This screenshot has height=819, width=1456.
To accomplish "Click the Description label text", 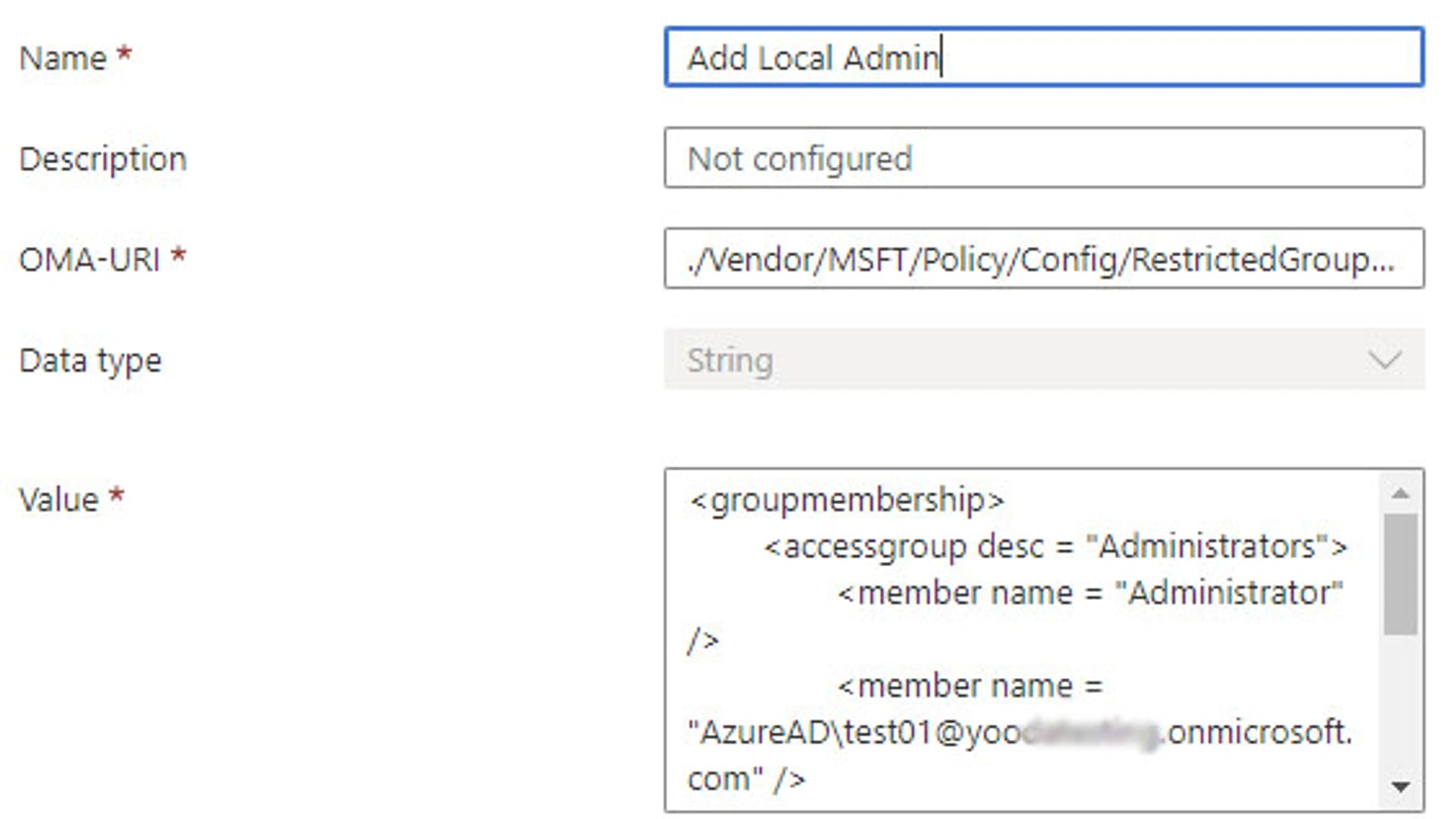I will point(103,159).
